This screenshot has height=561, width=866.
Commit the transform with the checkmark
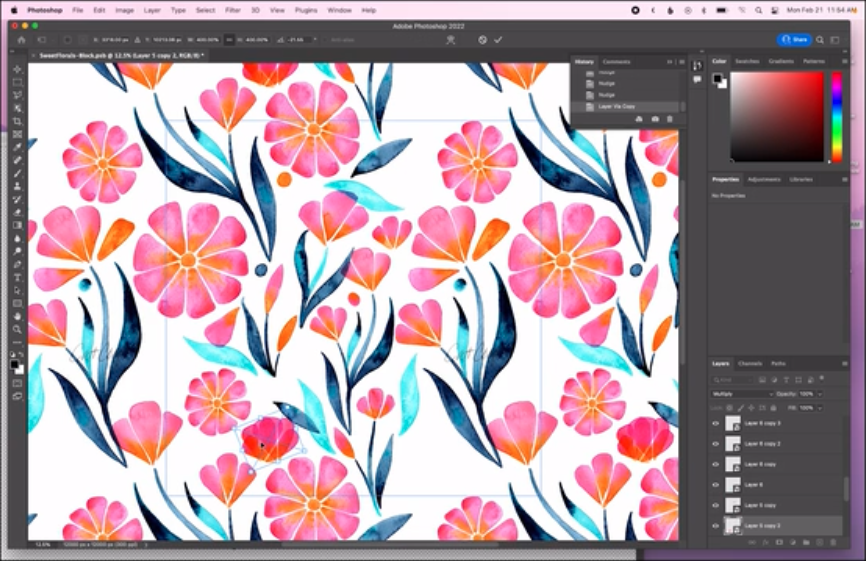498,40
